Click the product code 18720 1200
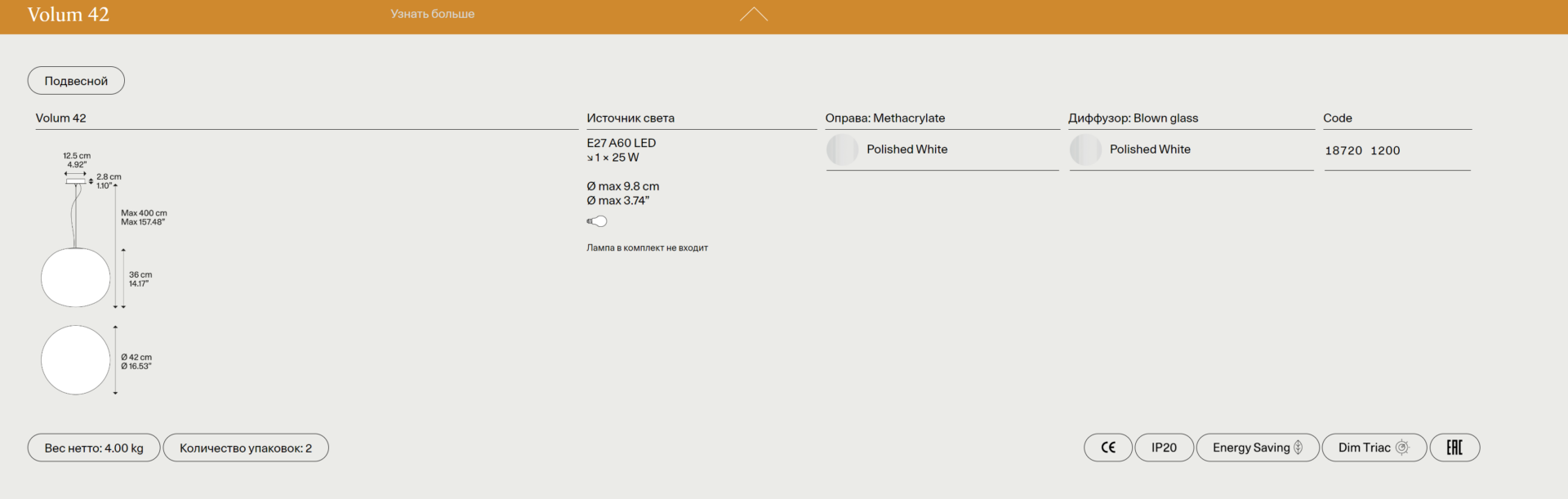The width and height of the screenshot is (1568, 499). click(x=1362, y=150)
